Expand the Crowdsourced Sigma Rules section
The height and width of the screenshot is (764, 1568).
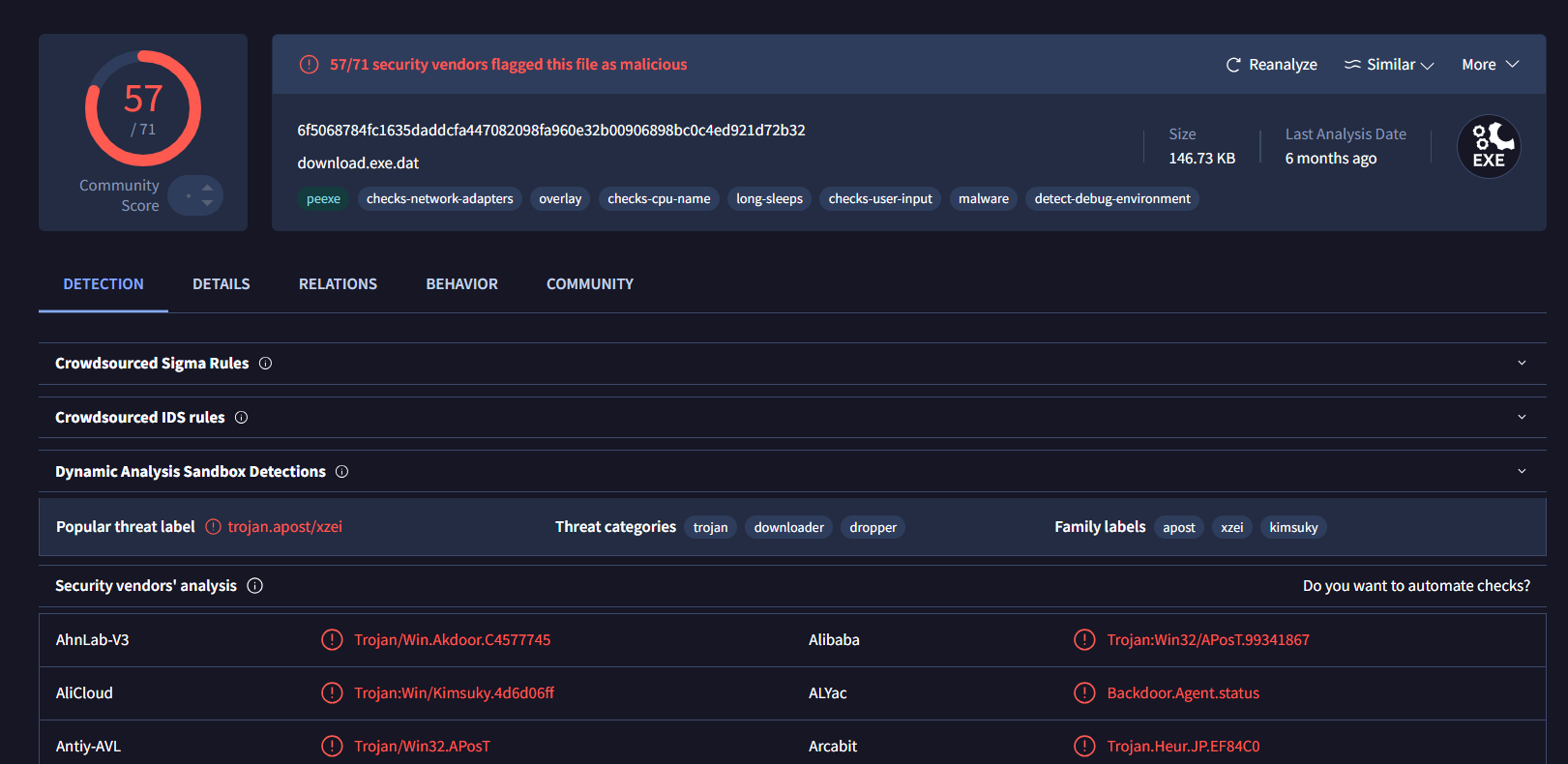1522,364
